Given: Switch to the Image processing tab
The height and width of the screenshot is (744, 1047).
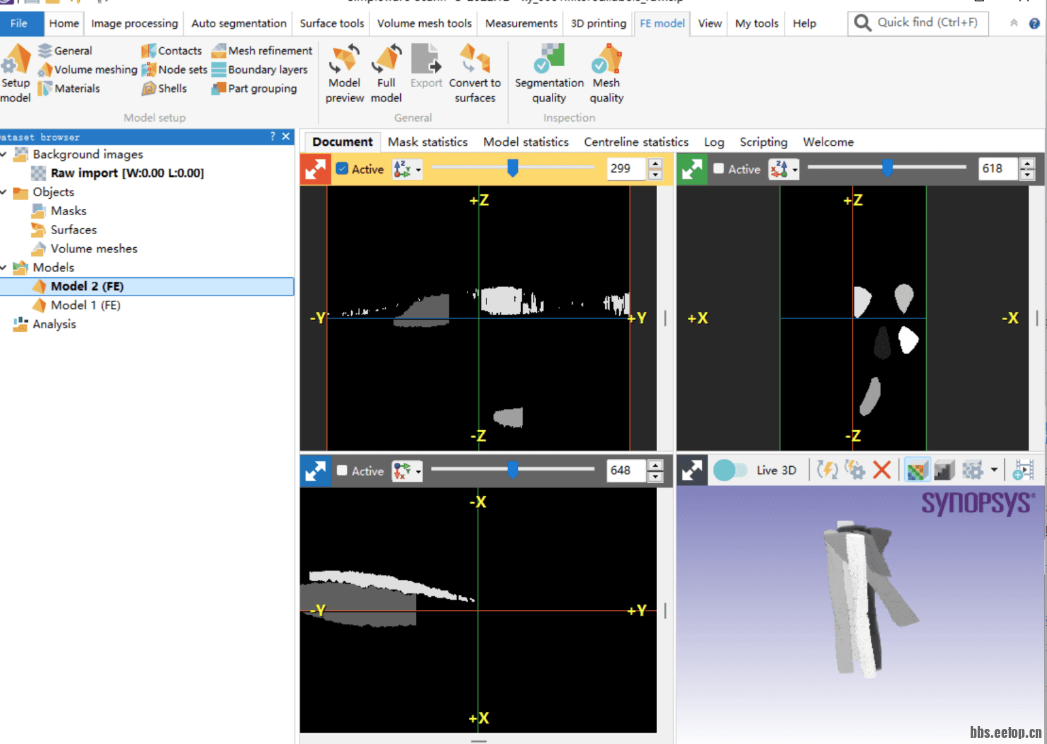Looking at the screenshot, I should pyautogui.click(x=134, y=23).
